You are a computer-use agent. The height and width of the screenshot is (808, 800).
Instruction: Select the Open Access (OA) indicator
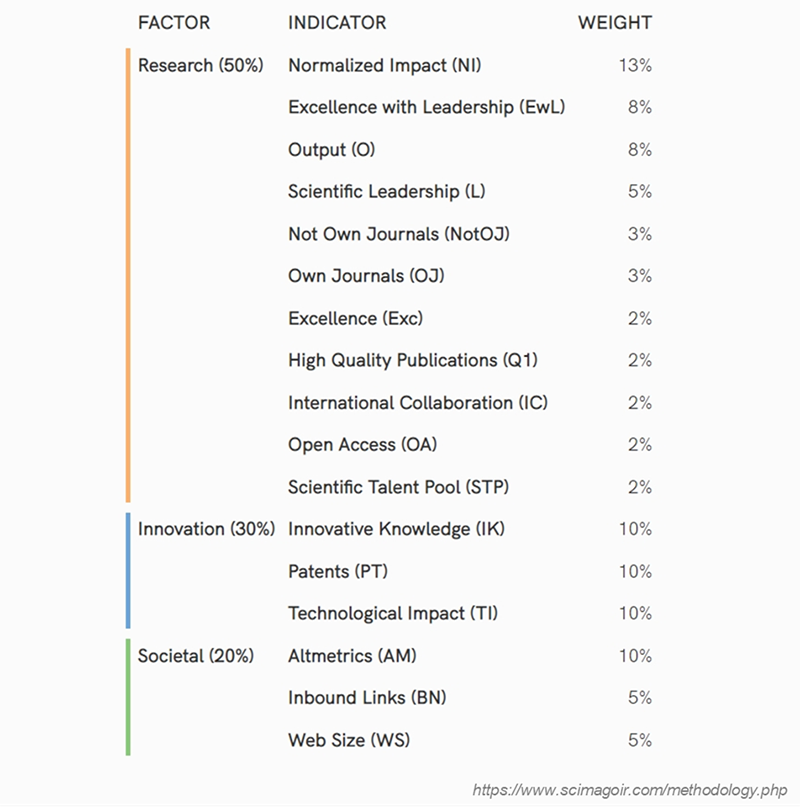click(362, 445)
